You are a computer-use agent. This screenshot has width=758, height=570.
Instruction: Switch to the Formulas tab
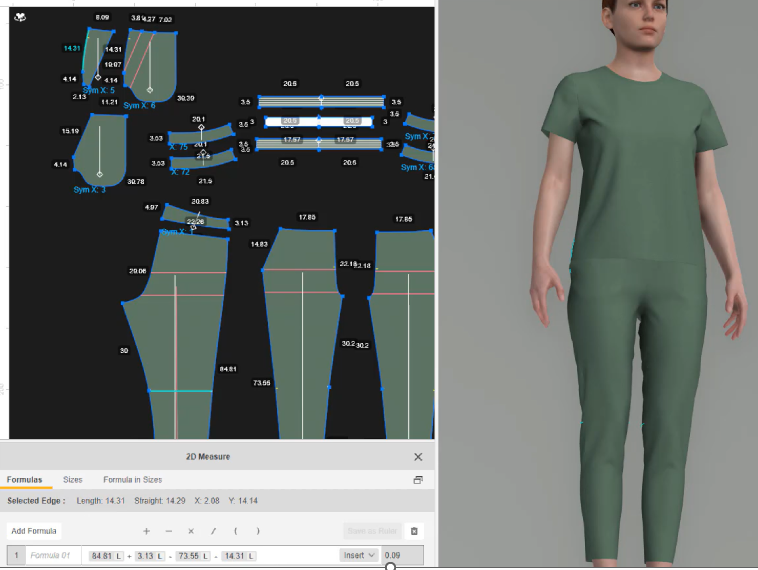[24, 480]
